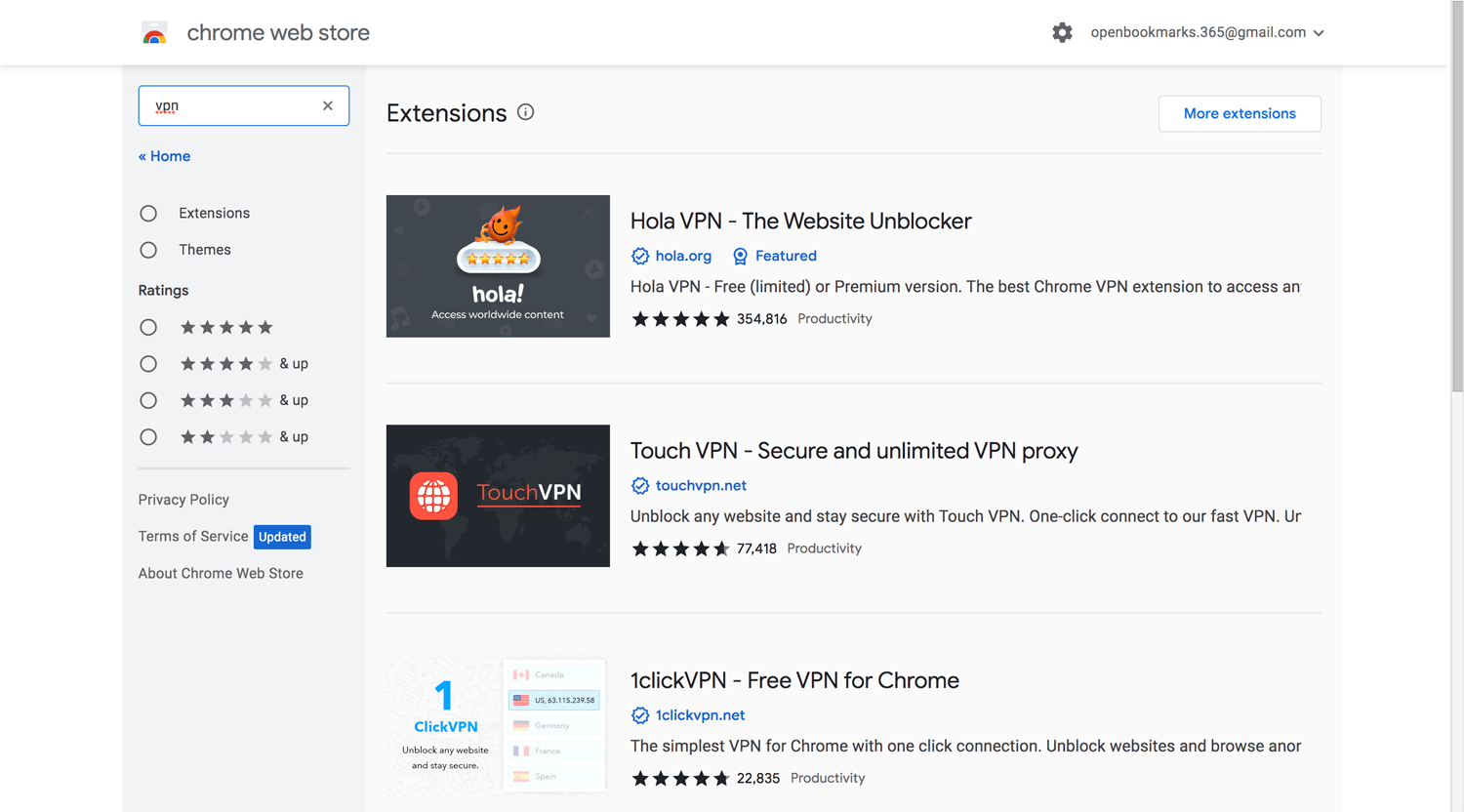Open the Terms of Service link
Image resolution: width=1464 pixels, height=812 pixels.
pyautogui.click(x=193, y=536)
